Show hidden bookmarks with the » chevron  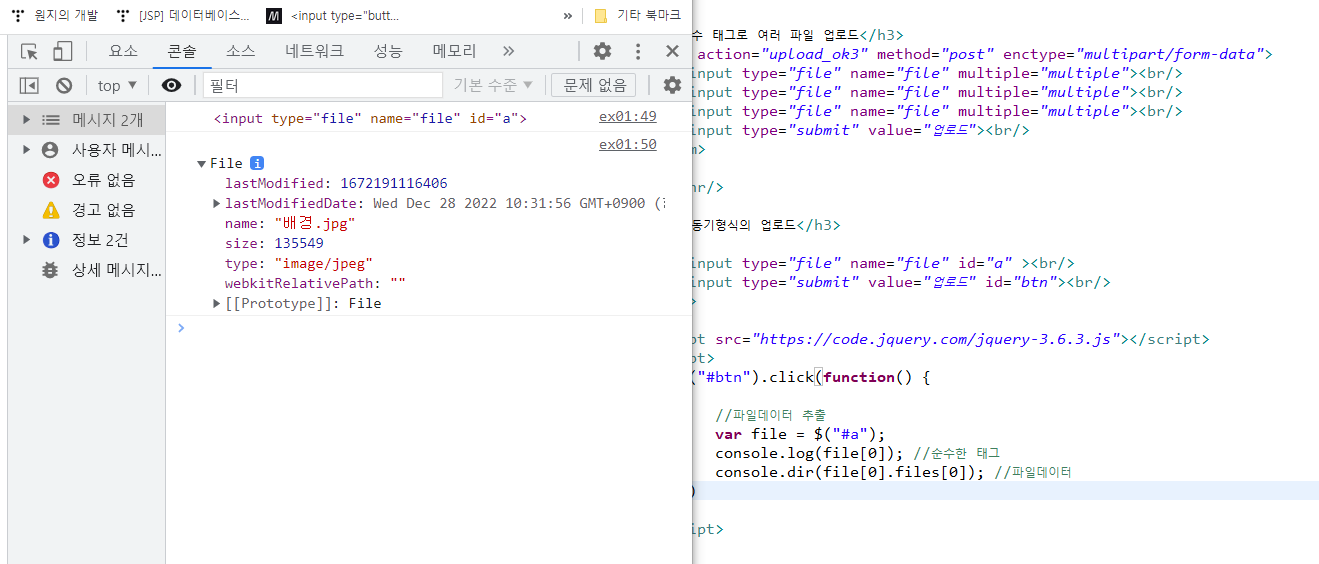[x=568, y=15]
